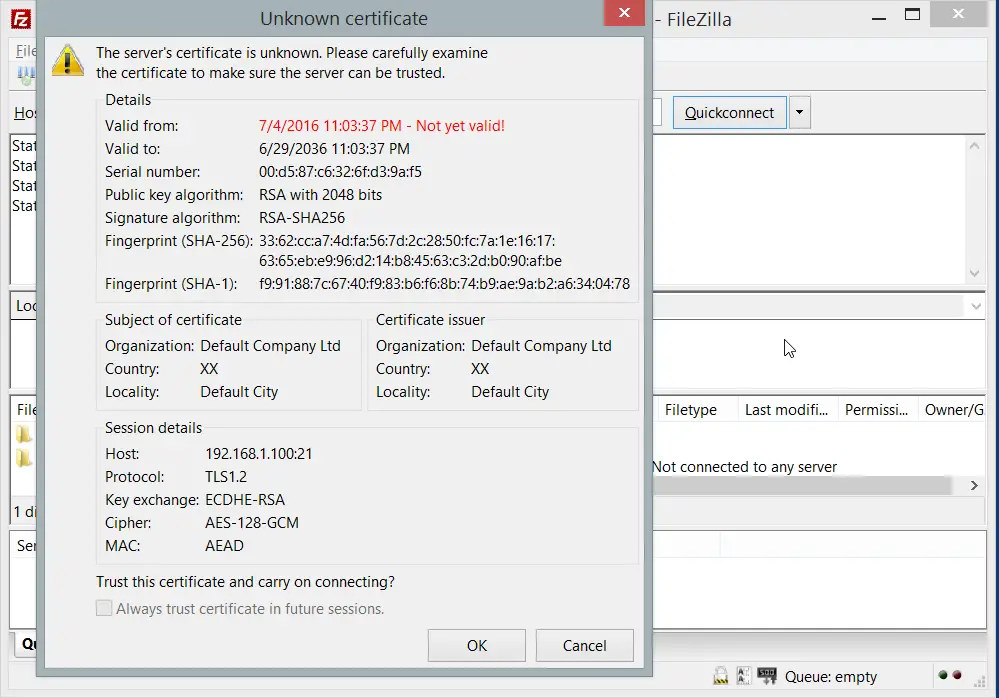Viewport: 999px width, 698px height.
Task: Click the issuer locality Default City
Action: (x=510, y=392)
